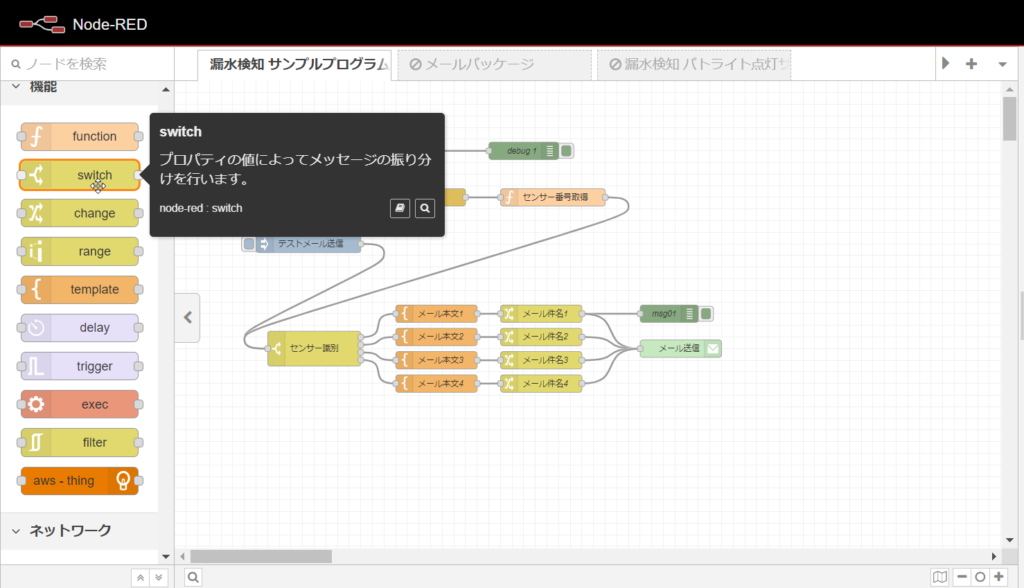Select the switch node in palette
The image size is (1024, 588).
tap(80, 175)
